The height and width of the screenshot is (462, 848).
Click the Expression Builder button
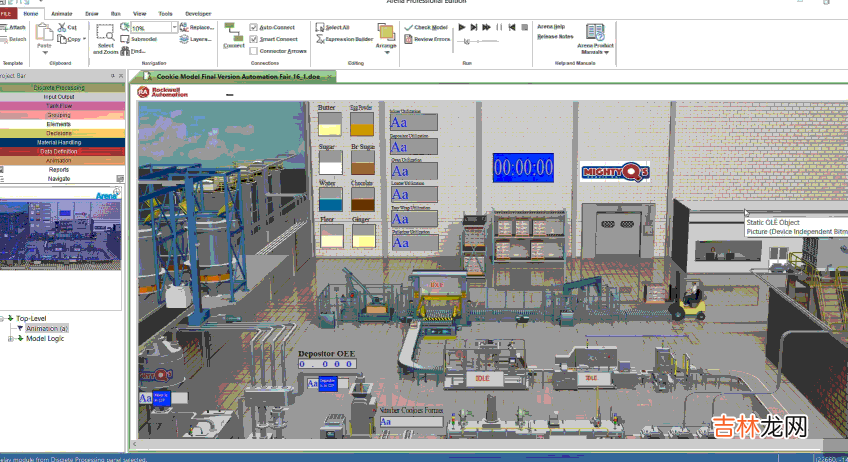(x=346, y=39)
